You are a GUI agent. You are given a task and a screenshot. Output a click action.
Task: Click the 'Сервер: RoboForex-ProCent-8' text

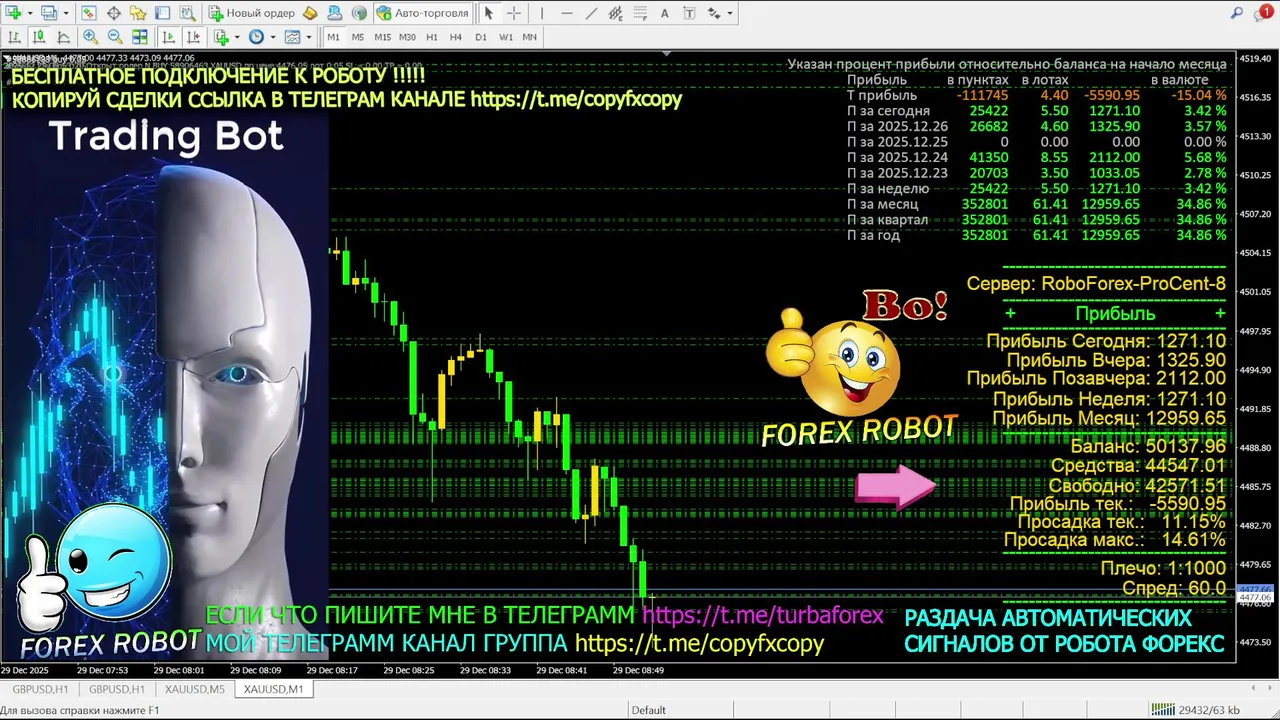1096,284
